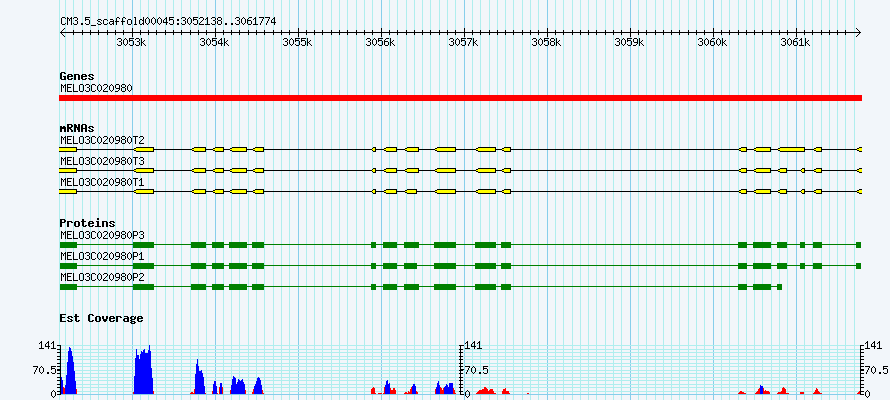Click the left arrowhead of the coordinate ruler
Viewport: 890px width, 400px height.
(62, 32)
